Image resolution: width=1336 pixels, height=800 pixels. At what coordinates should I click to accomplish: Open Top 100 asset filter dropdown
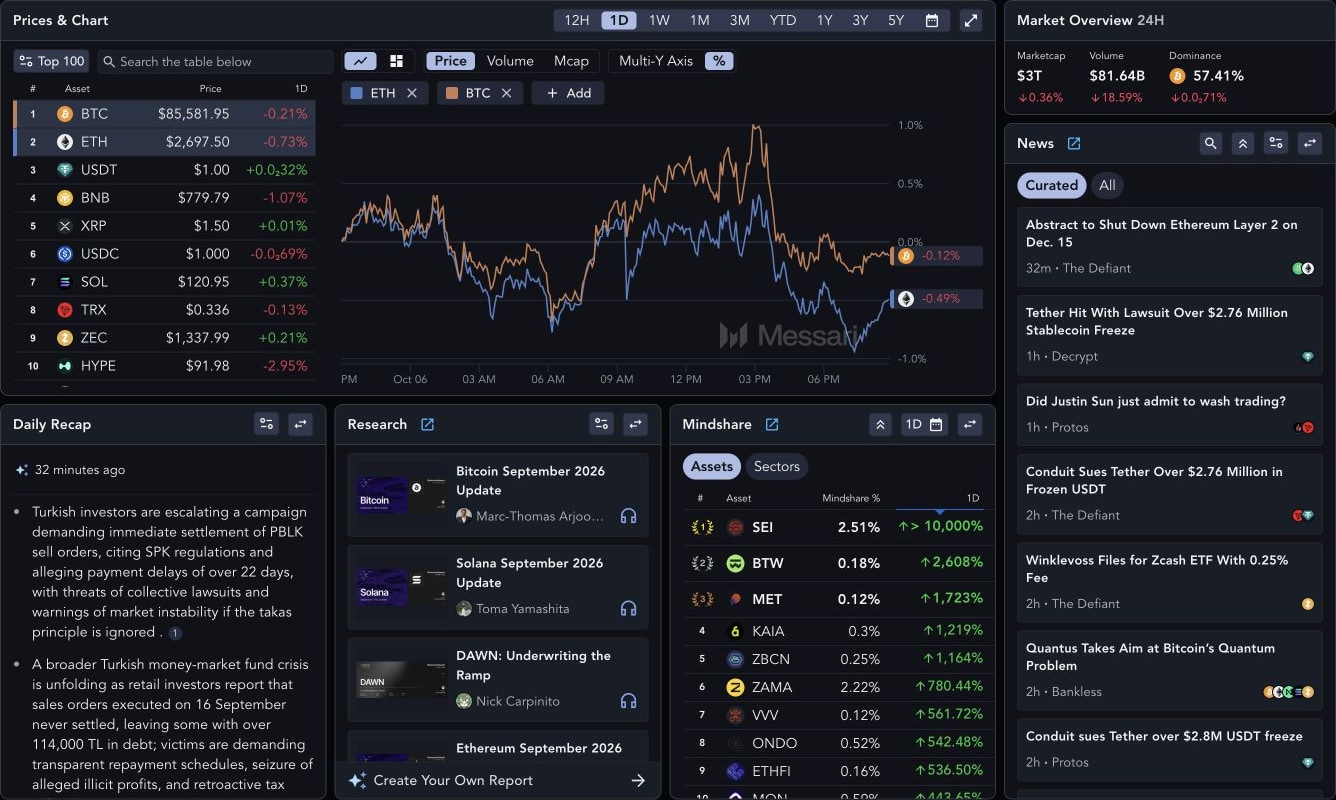[52, 61]
